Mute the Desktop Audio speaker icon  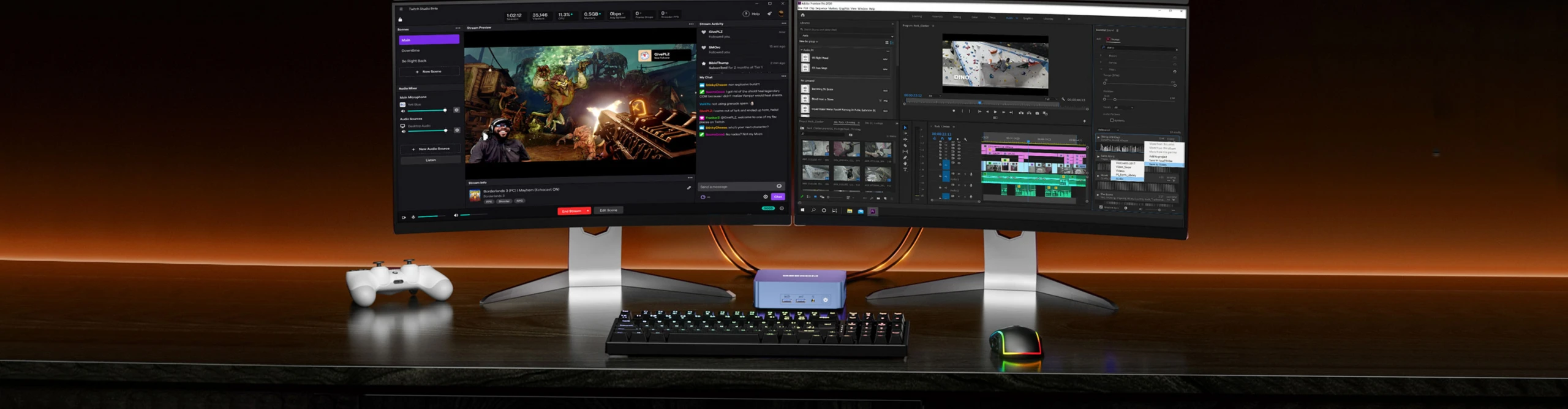point(403,131)
